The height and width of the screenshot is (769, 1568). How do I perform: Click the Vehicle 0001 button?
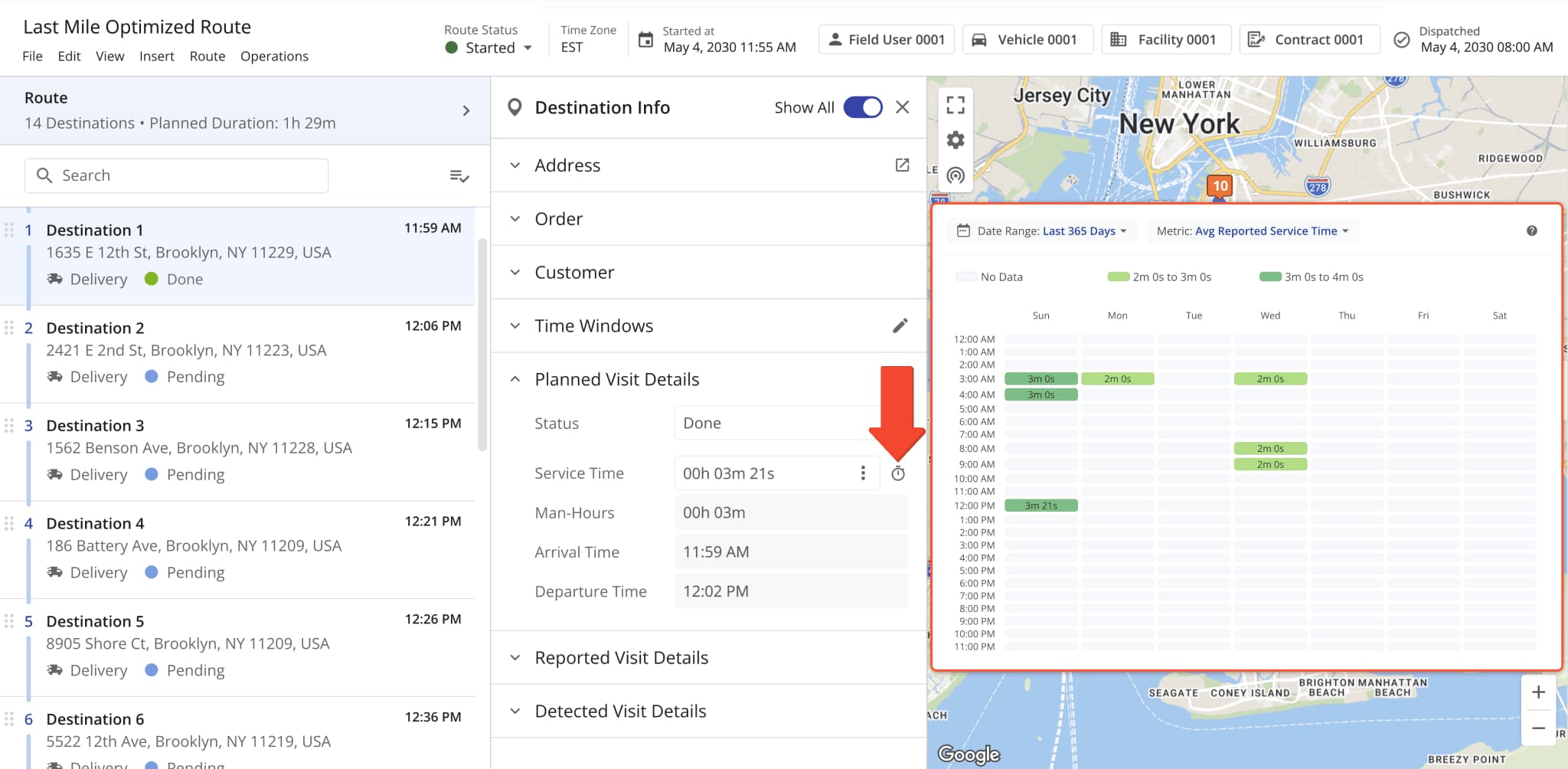coord(1027,40)
